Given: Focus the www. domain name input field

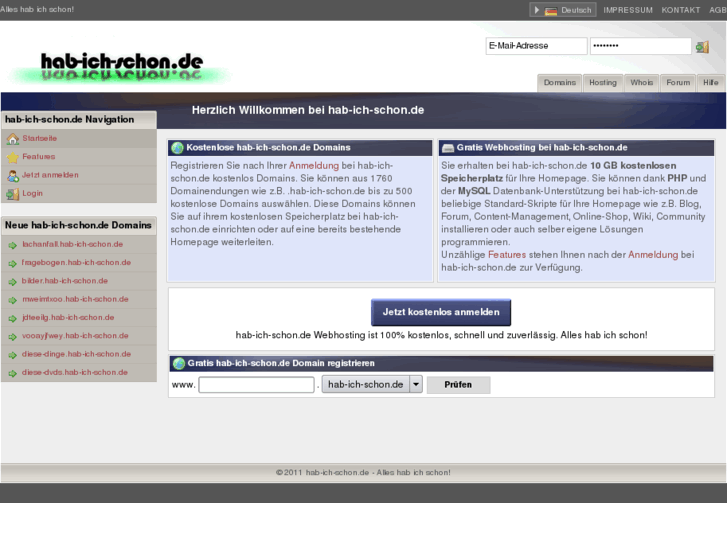Looking at the screenshot, I should [x=256, y=385].
